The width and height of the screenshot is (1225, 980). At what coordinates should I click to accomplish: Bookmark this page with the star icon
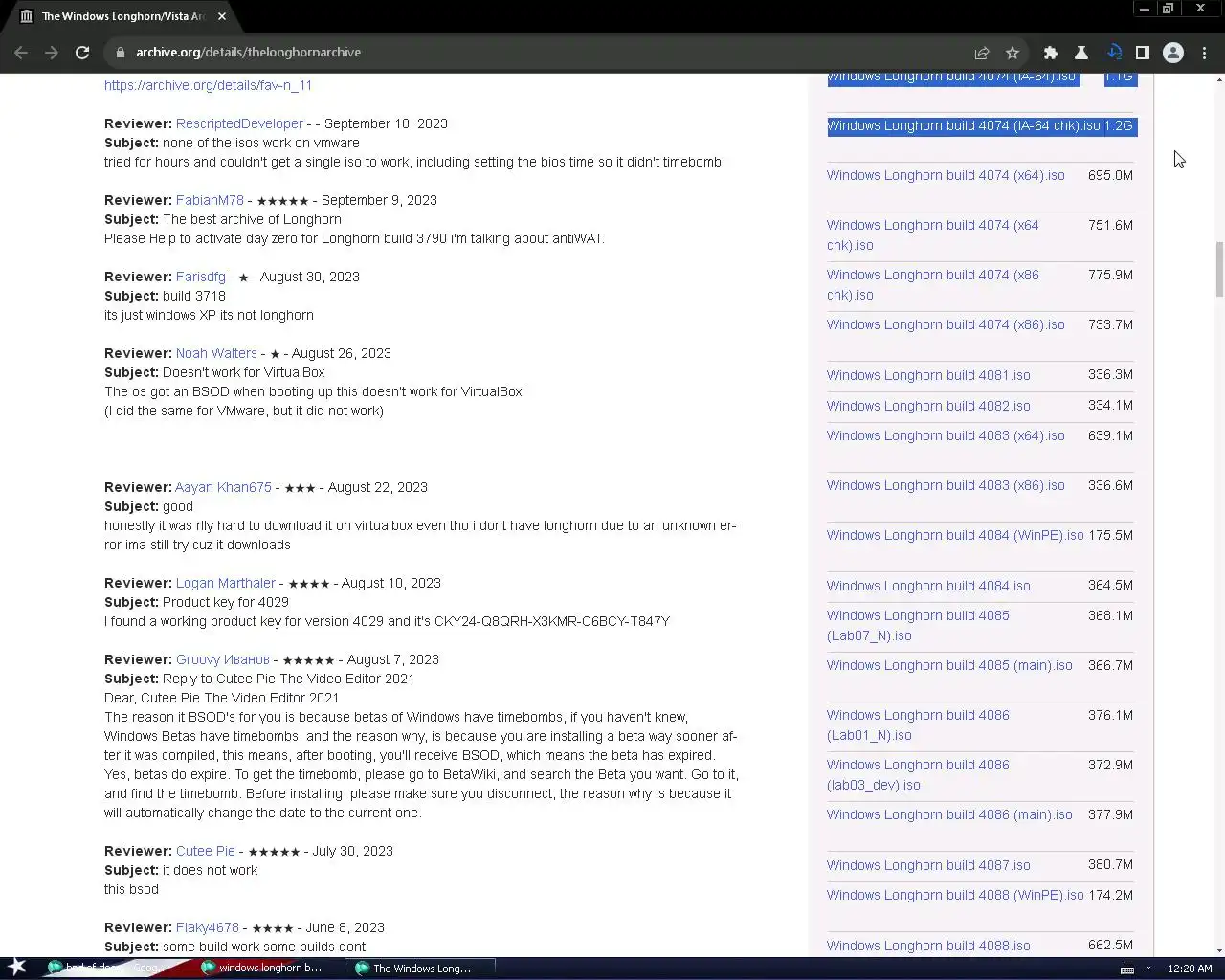[x=1013, y=53]
